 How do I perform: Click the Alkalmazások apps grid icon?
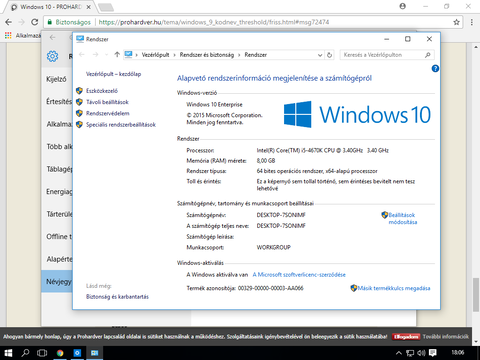[8, 35]
